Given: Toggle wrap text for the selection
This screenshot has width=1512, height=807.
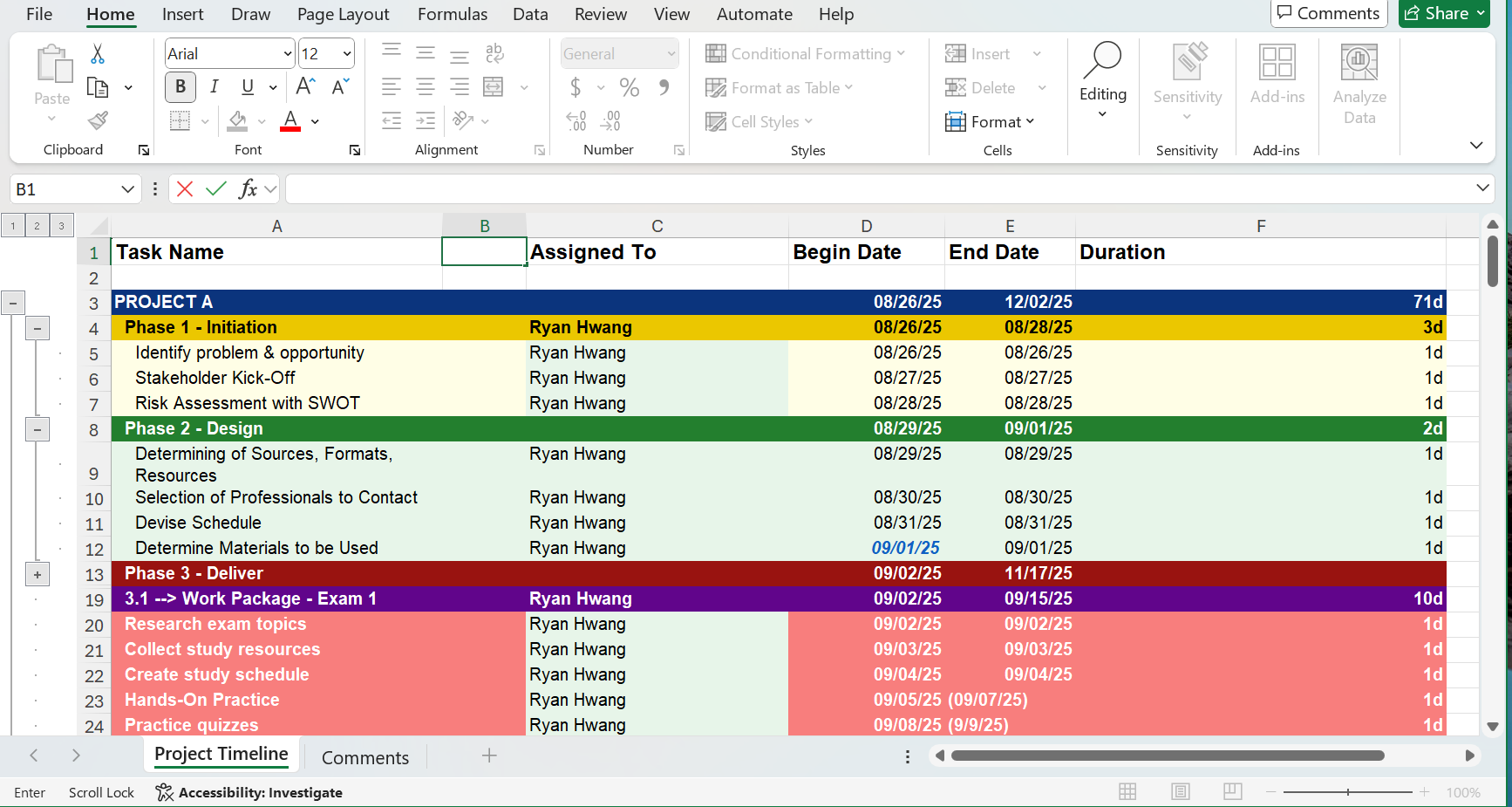Looking at the screenshot, I should click(x=494, y=53).
